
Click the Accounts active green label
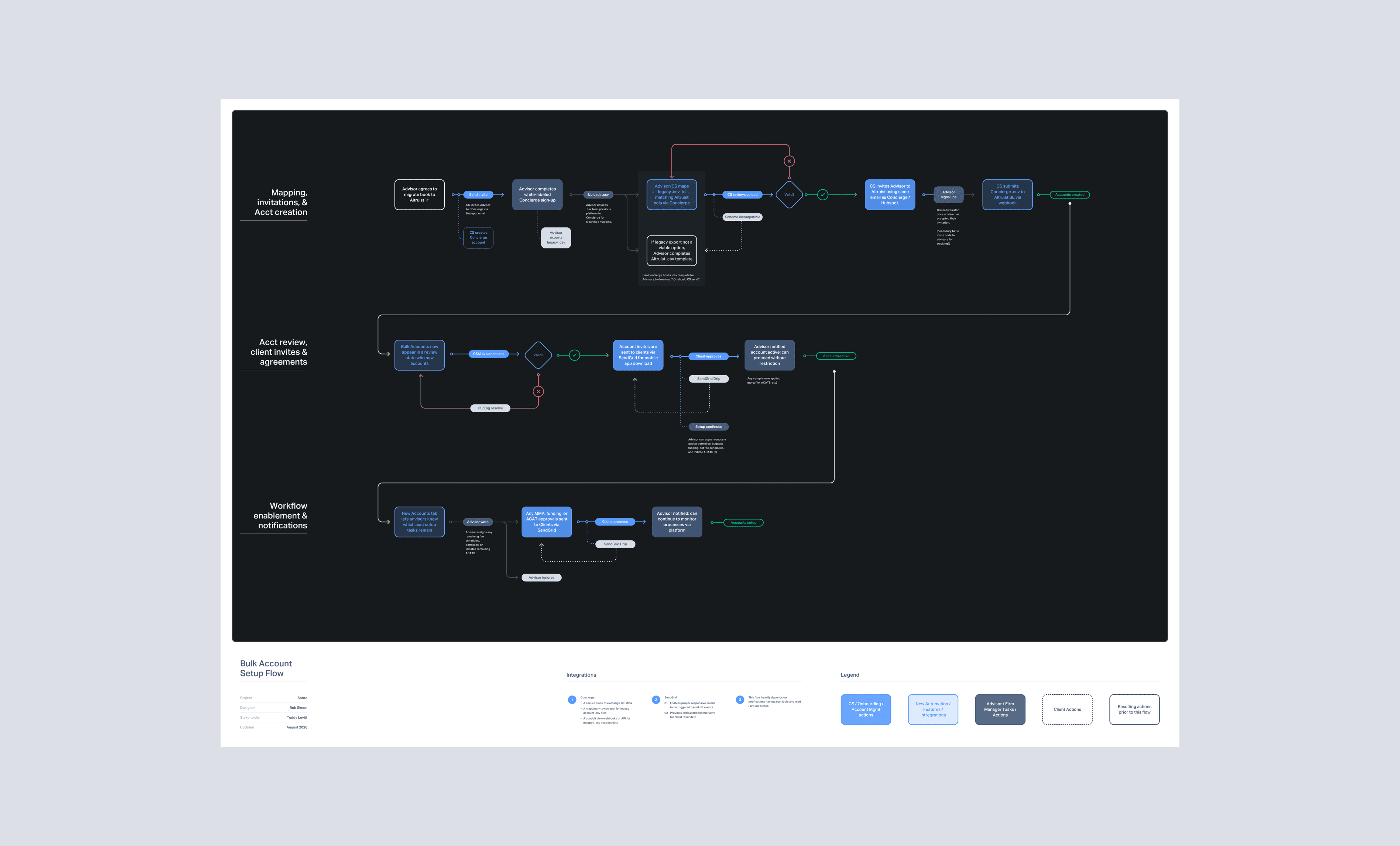pyautogui.click(x=836, y=356)
